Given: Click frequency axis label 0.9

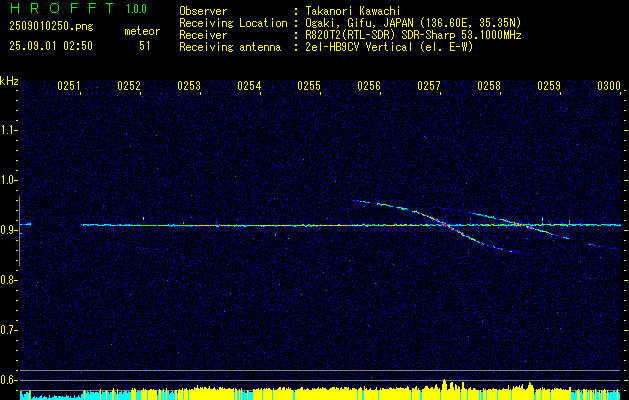Looking at the screenshot, I should [8, 230].
